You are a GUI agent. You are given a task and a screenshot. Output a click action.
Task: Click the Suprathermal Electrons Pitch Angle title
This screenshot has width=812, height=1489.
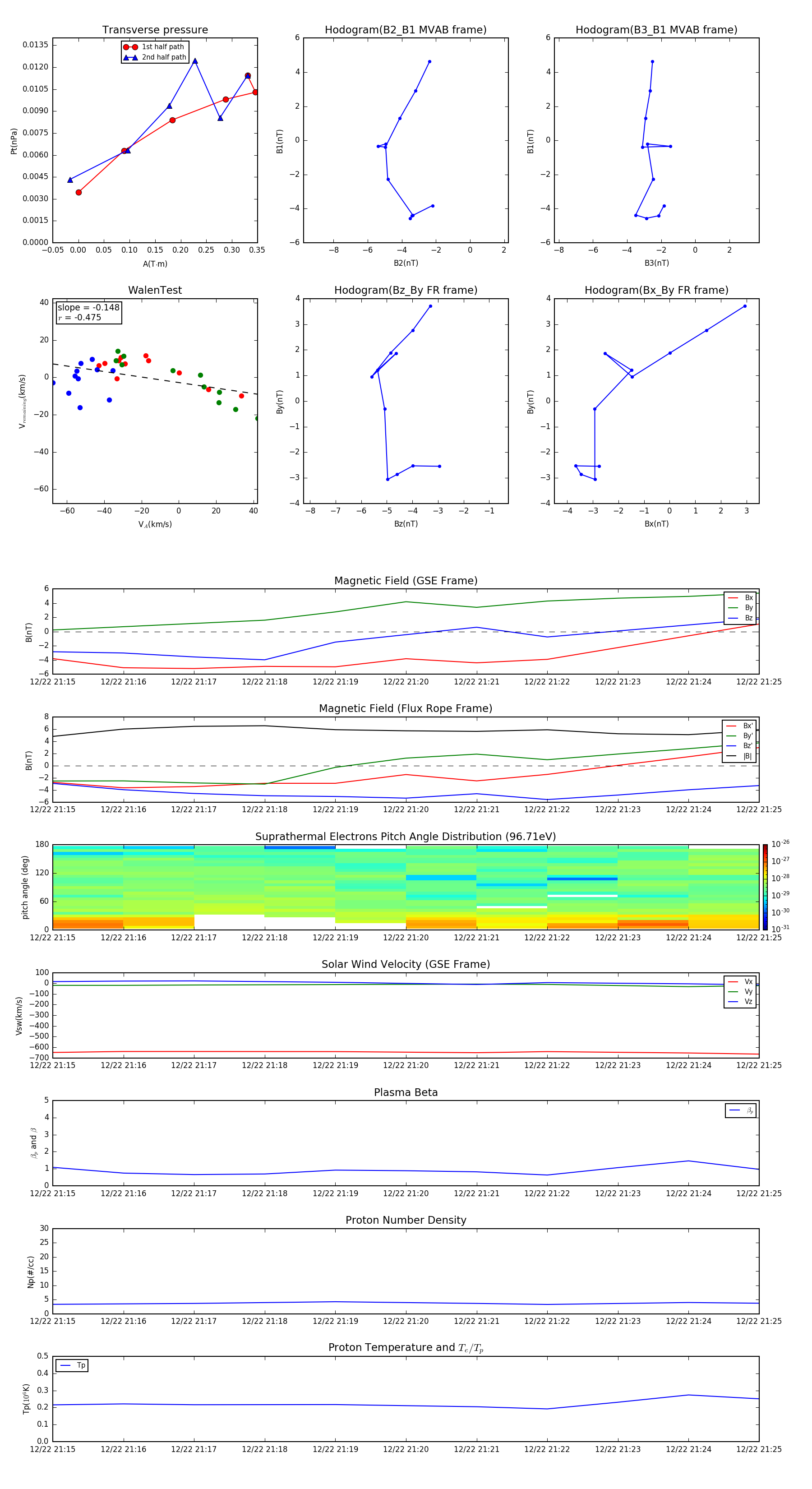406,837
